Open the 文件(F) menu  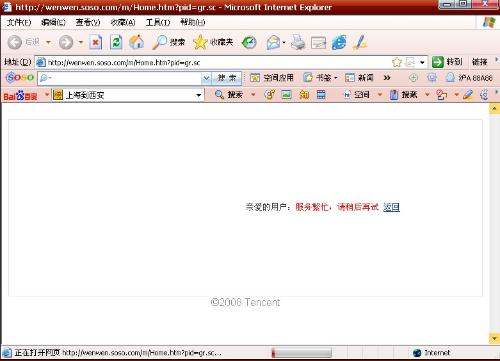click(x=19, y=22)
